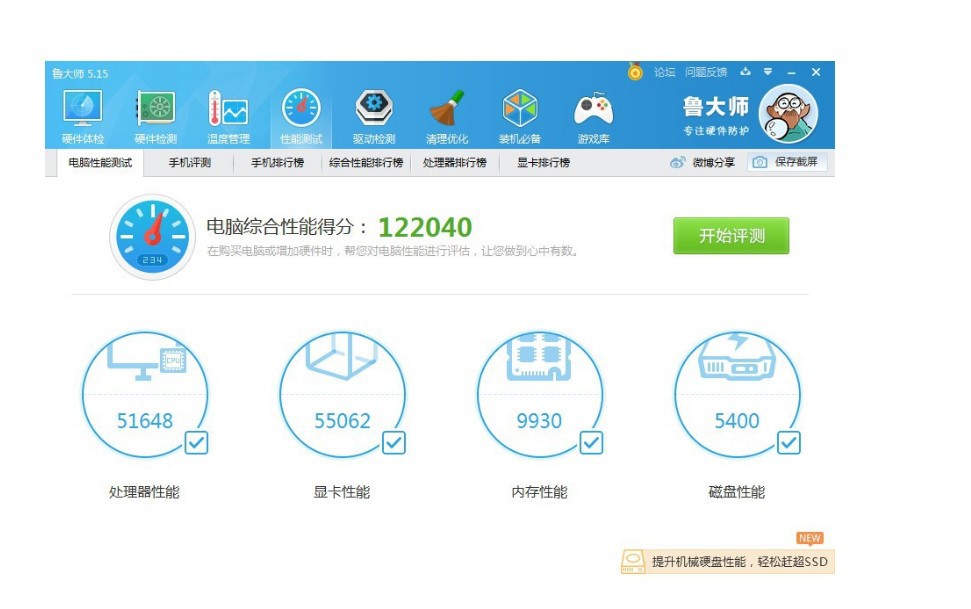Minimize the 鲁大师 window
This screenshot has width=971, height=609.
[791, 72]
